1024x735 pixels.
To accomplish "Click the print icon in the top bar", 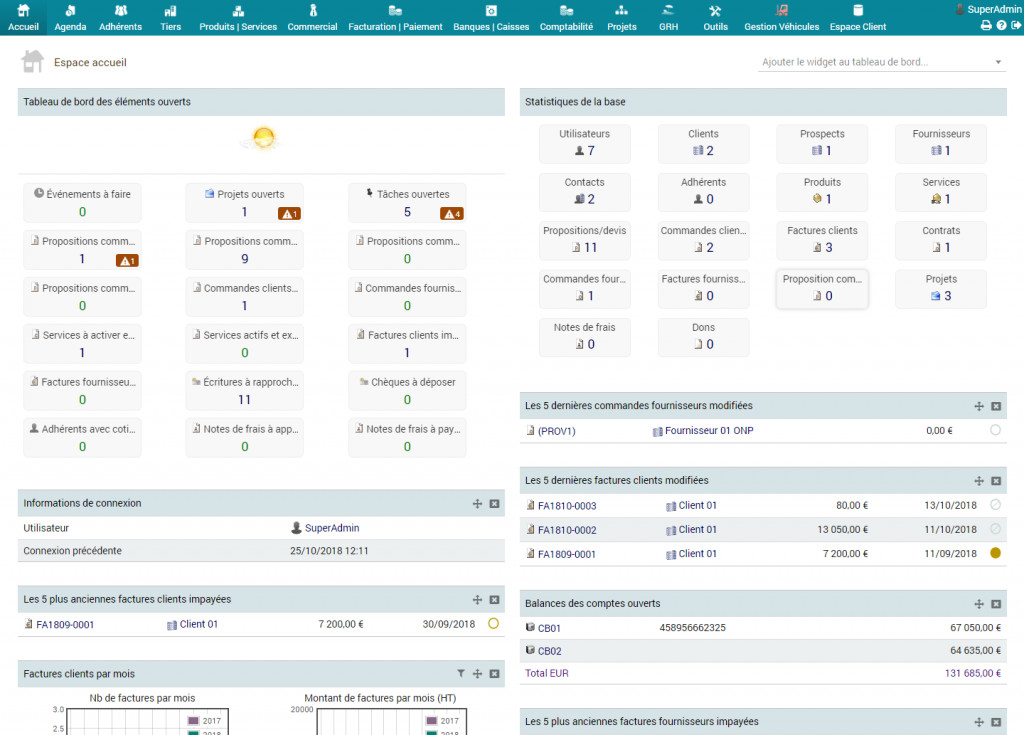I will point(986,26).
